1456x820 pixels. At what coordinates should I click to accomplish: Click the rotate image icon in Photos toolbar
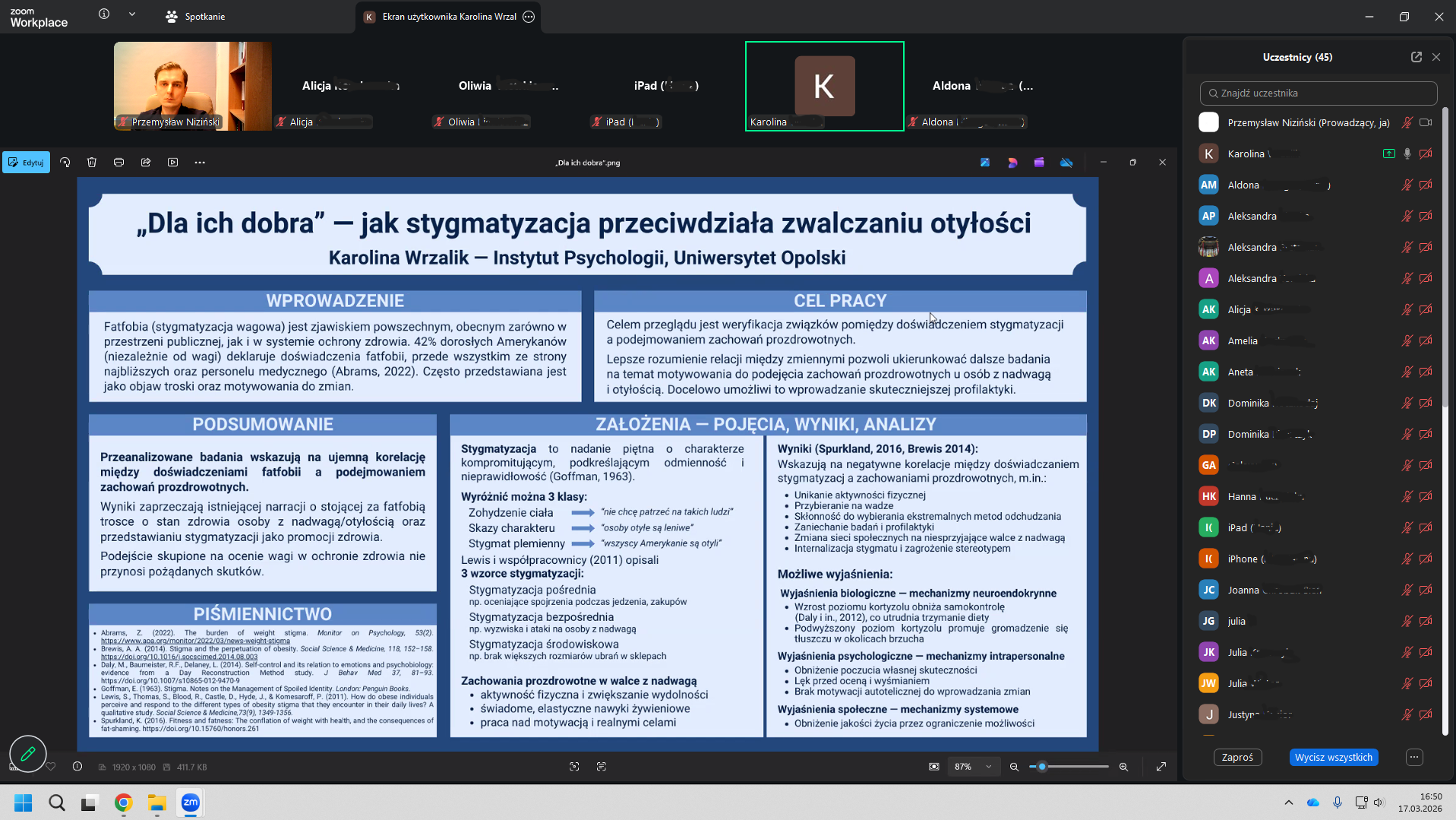[65, 163]
